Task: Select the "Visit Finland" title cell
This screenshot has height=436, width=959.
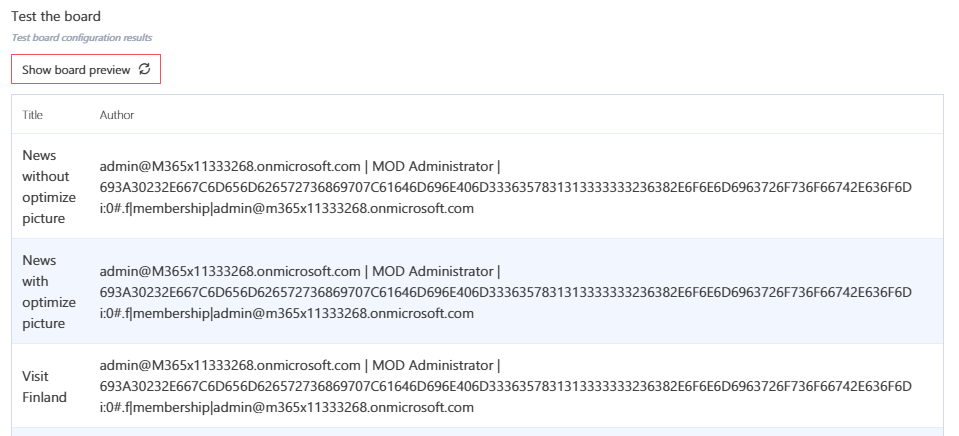Action: (44, 386)
